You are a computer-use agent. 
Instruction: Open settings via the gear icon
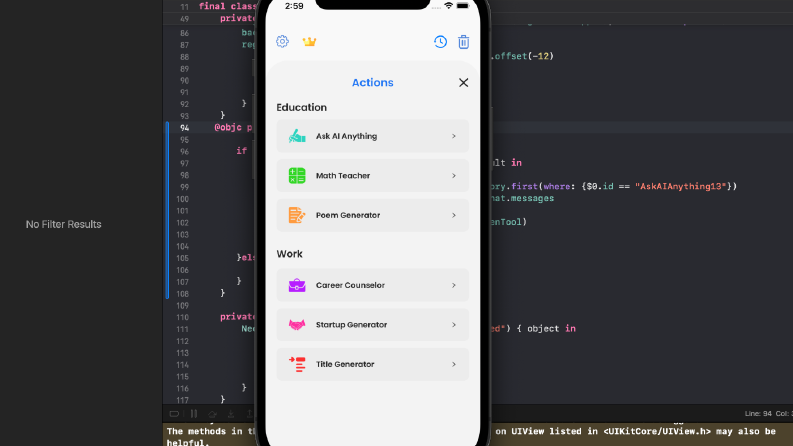coord(282,41)
